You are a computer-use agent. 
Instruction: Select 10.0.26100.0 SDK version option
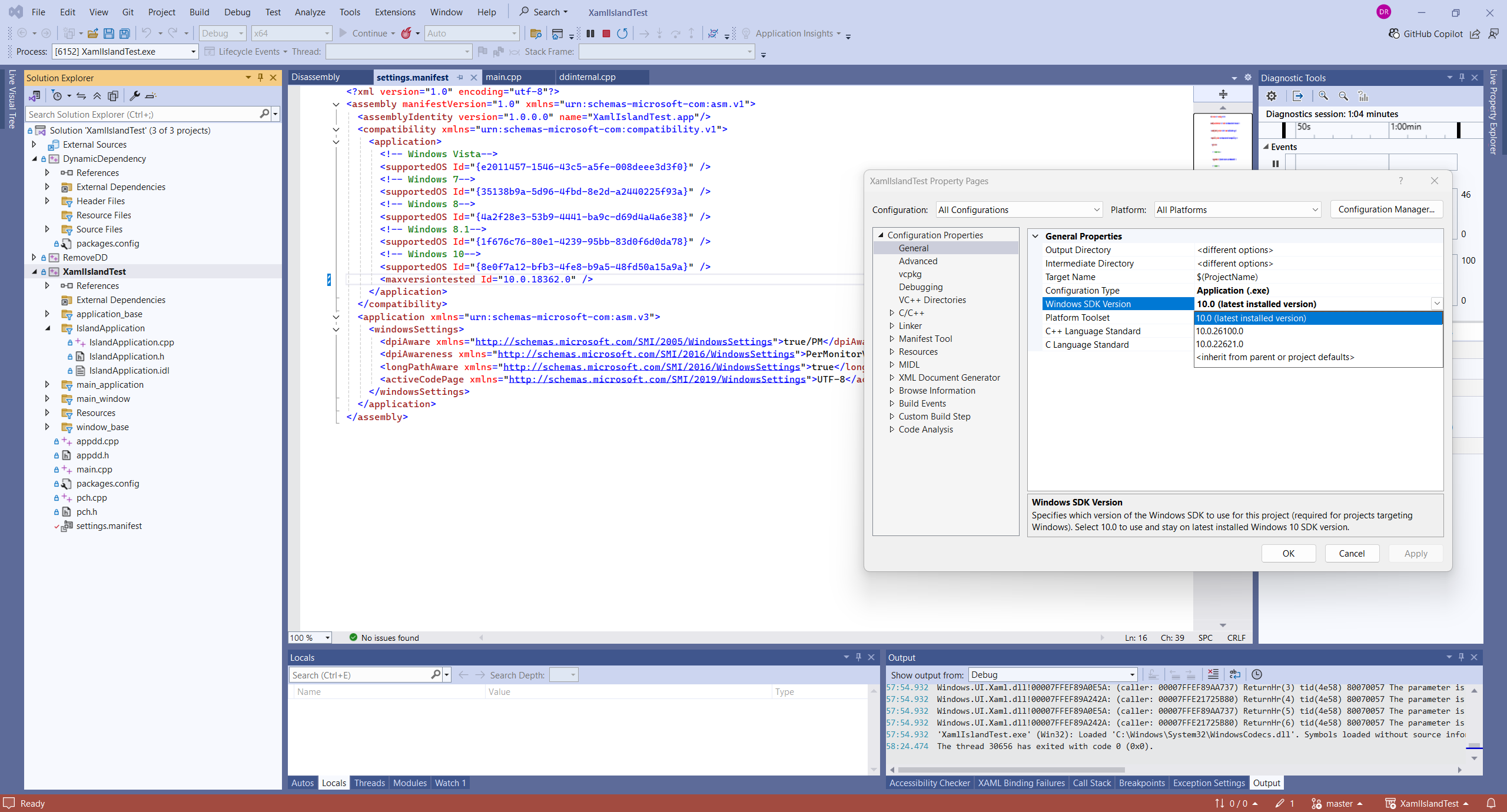coord(1318,331)
